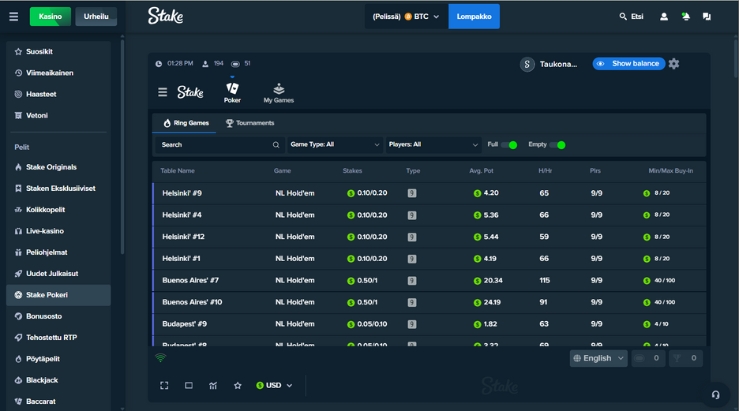Click Stake Pokeri icon in sidebar

pos(18,295)
